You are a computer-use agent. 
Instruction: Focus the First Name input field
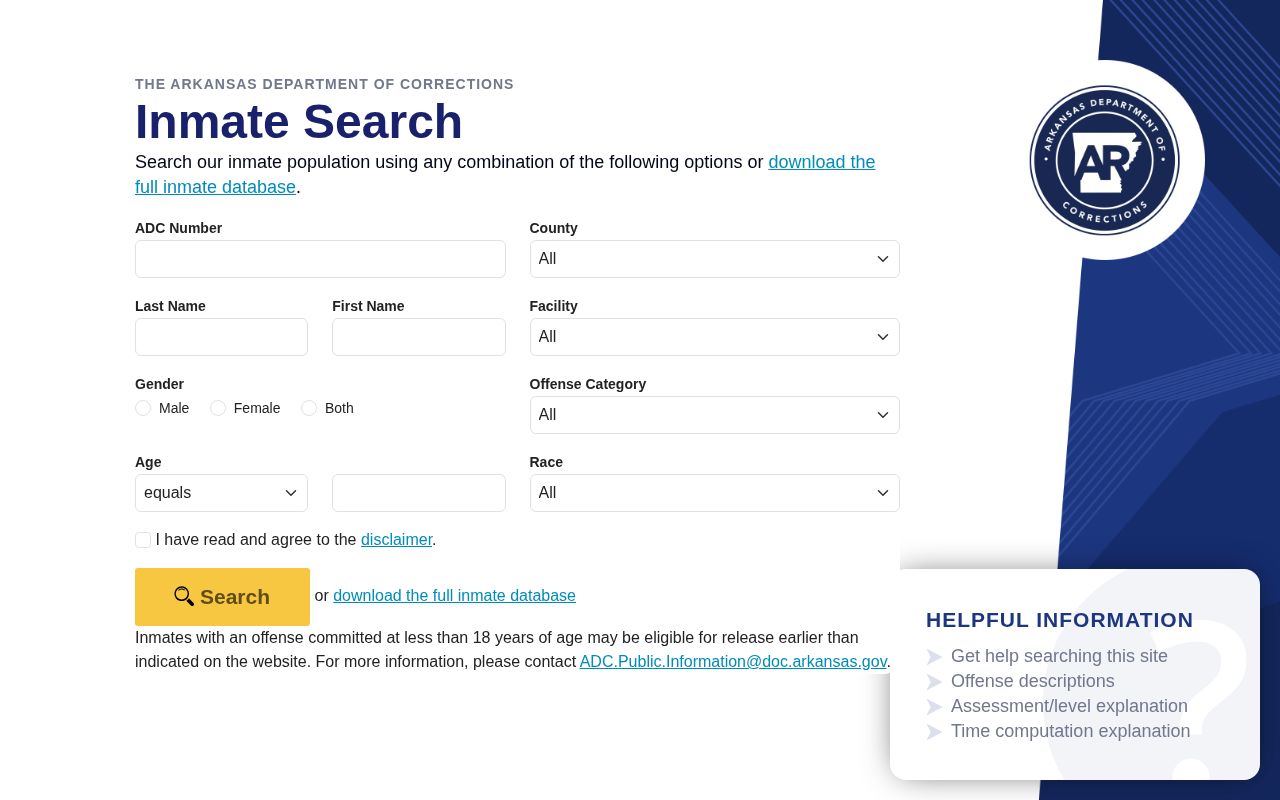(419, 337)
